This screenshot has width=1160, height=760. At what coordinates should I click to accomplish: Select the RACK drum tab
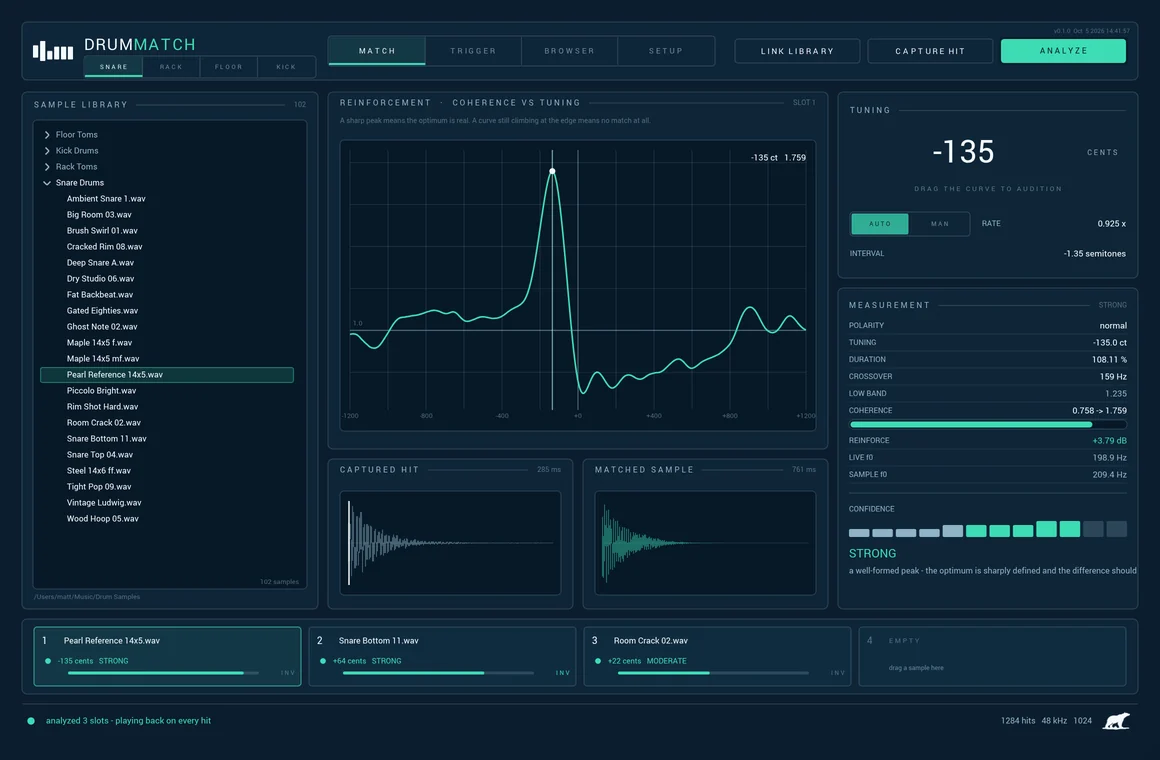click(171, 67)
